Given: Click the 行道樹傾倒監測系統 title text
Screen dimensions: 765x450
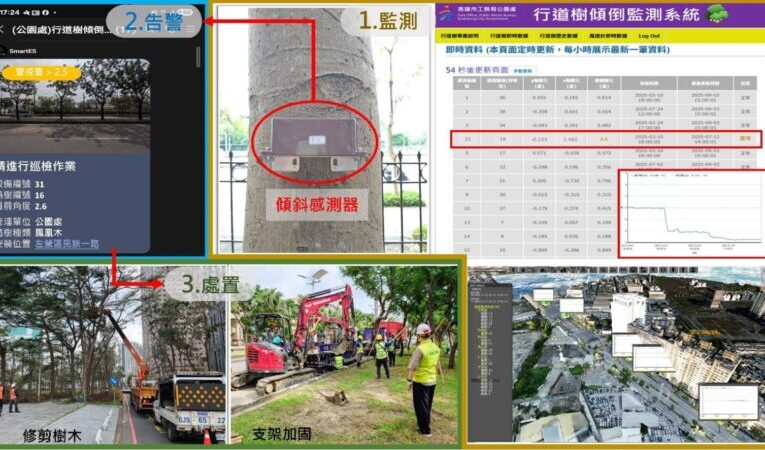Looking at the screenshot, I should pyautogui.click(x=616, y=14).
